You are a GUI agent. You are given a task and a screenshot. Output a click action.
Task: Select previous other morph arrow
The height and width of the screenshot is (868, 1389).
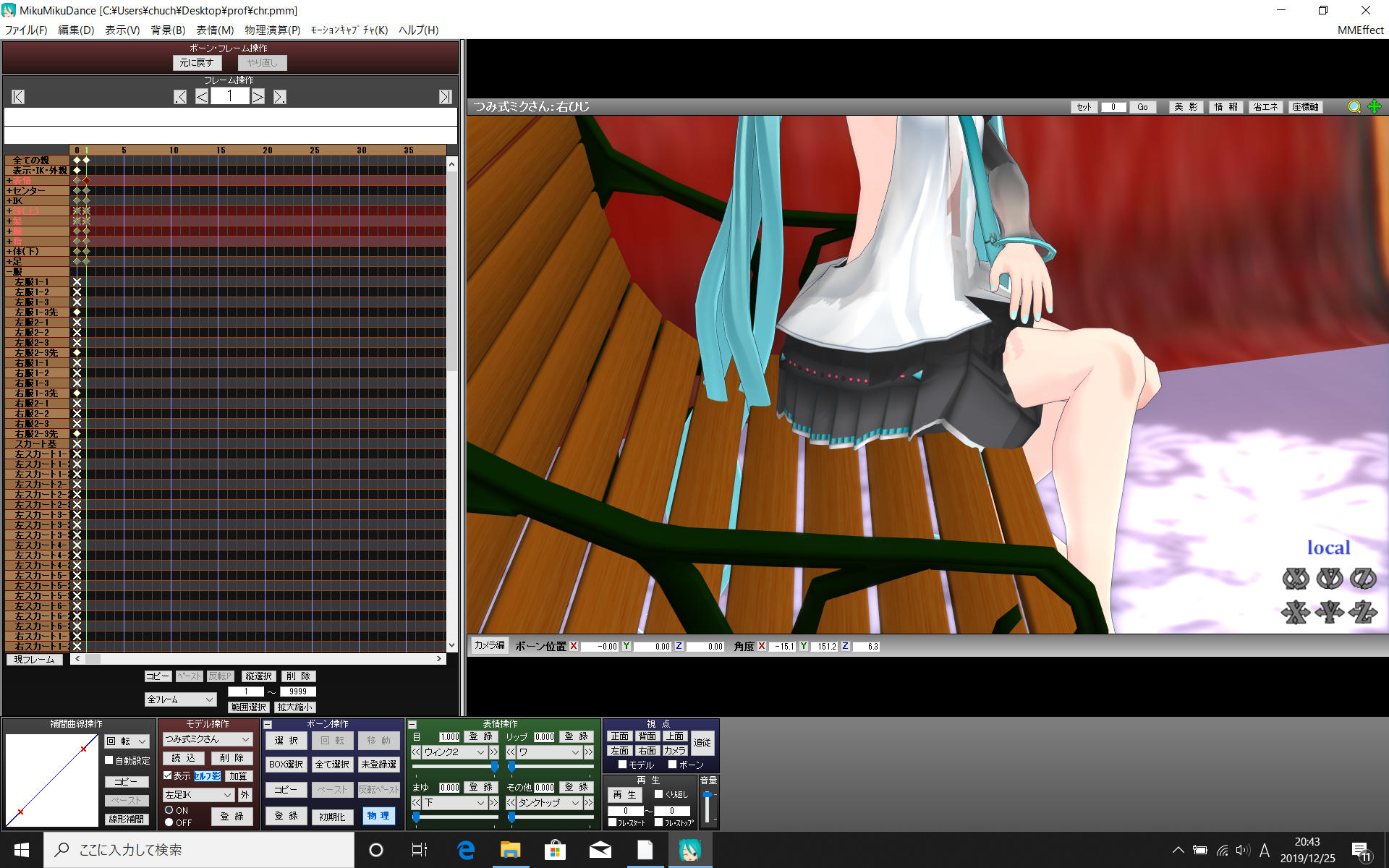click(x=511, y=803)
